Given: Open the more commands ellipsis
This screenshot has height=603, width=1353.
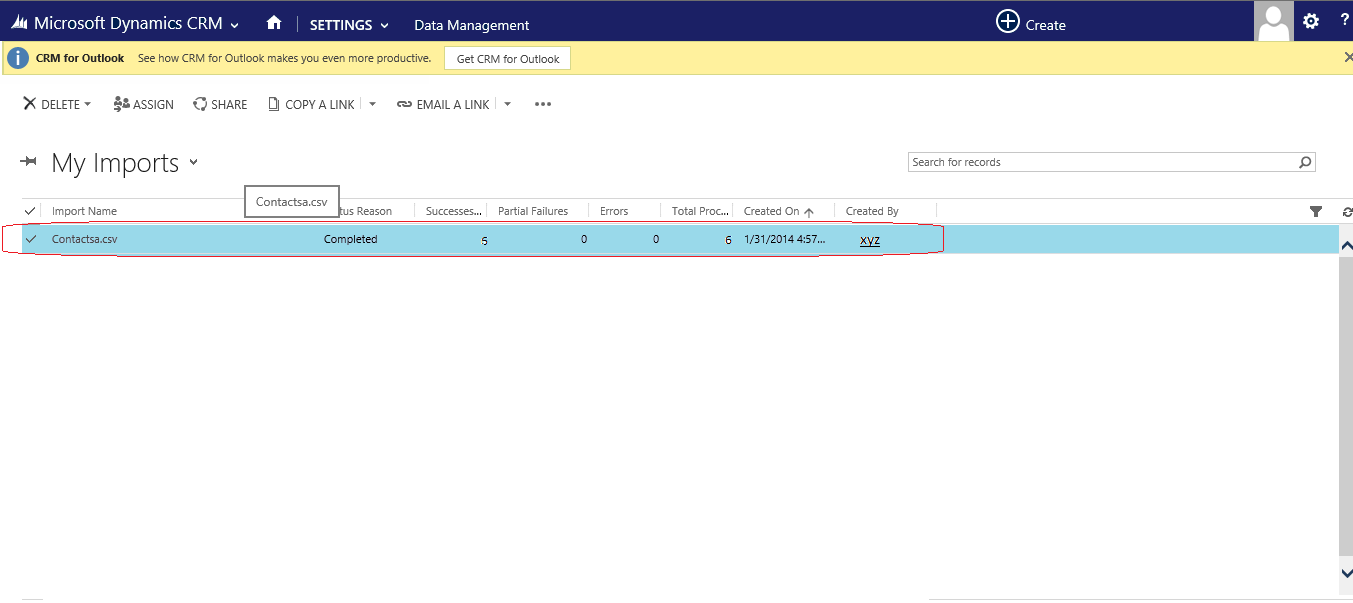Looking at the screenshot, I should 543,104.
